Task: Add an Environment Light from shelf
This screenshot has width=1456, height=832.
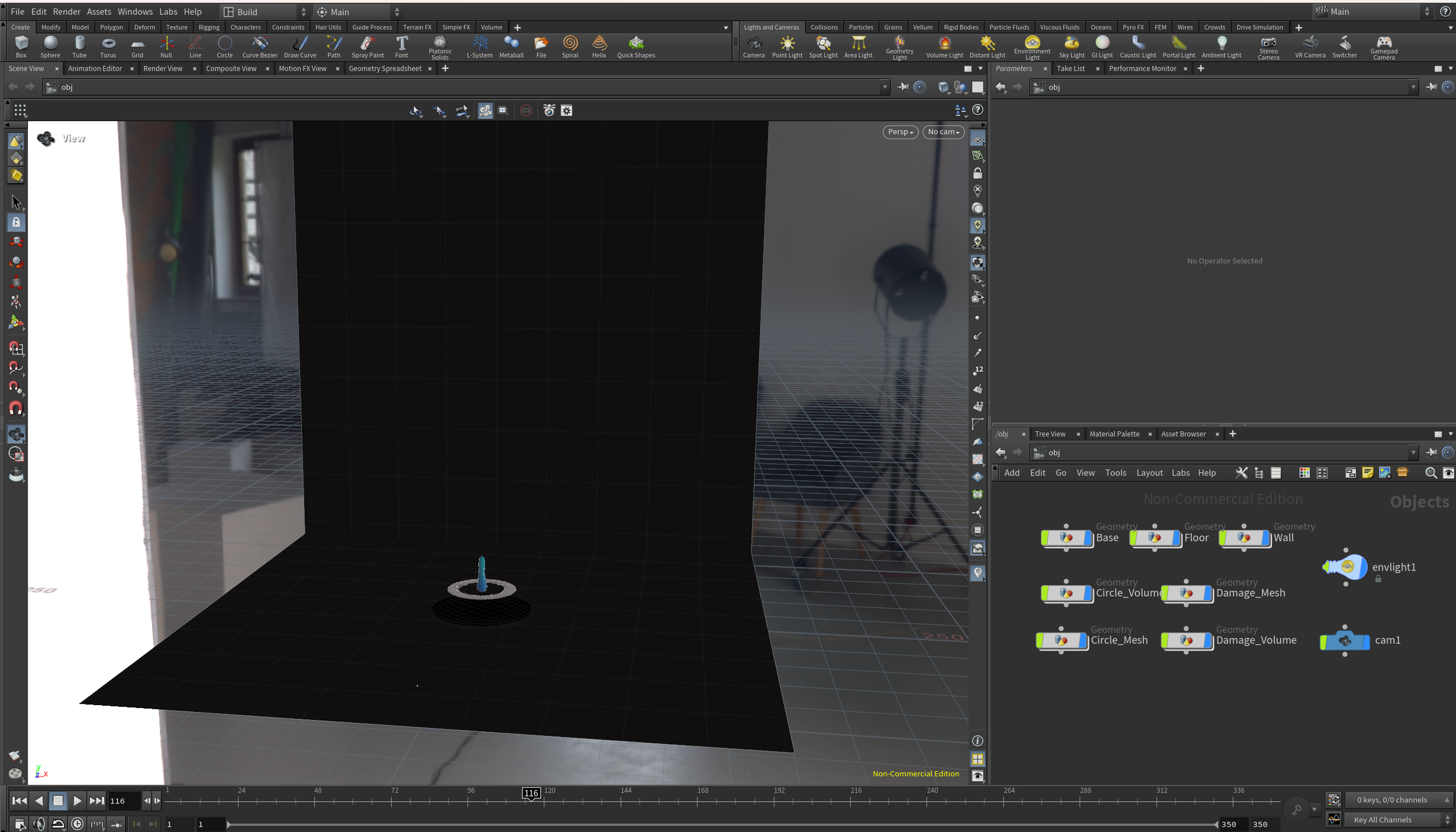Action: [x=1032, y=47]
